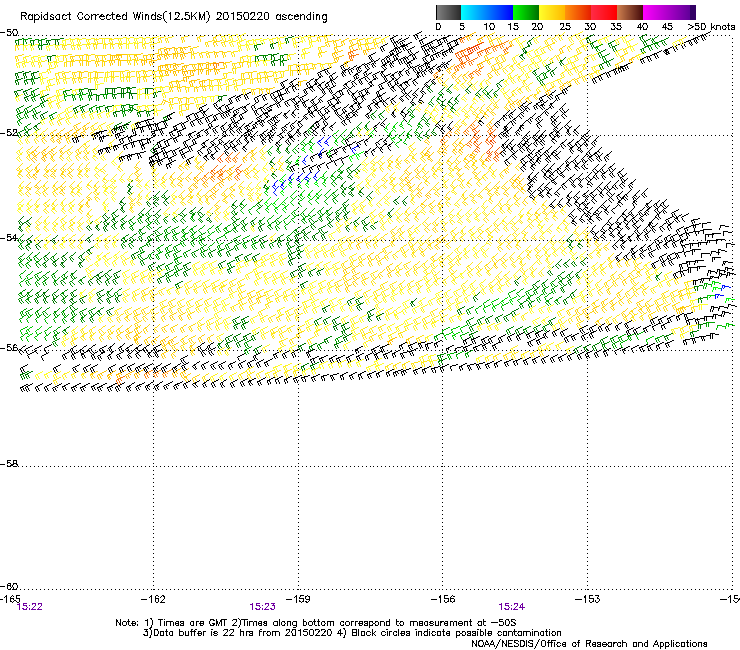Viewport: 740px width, 650px height.
Task: Click the longitude label -159
Action: click(298, 599)
